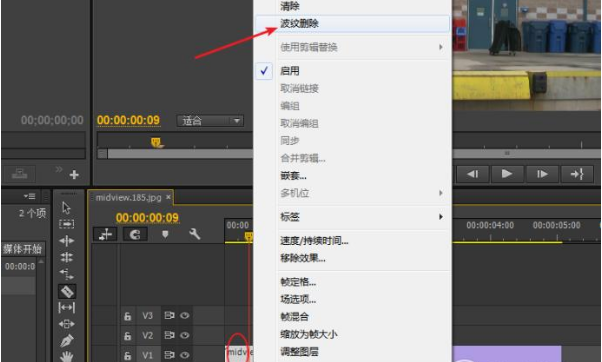Screen dimensions: 602x362
Task: Choose 波纹删除 from context menu
Action: [x=352, y=23]
